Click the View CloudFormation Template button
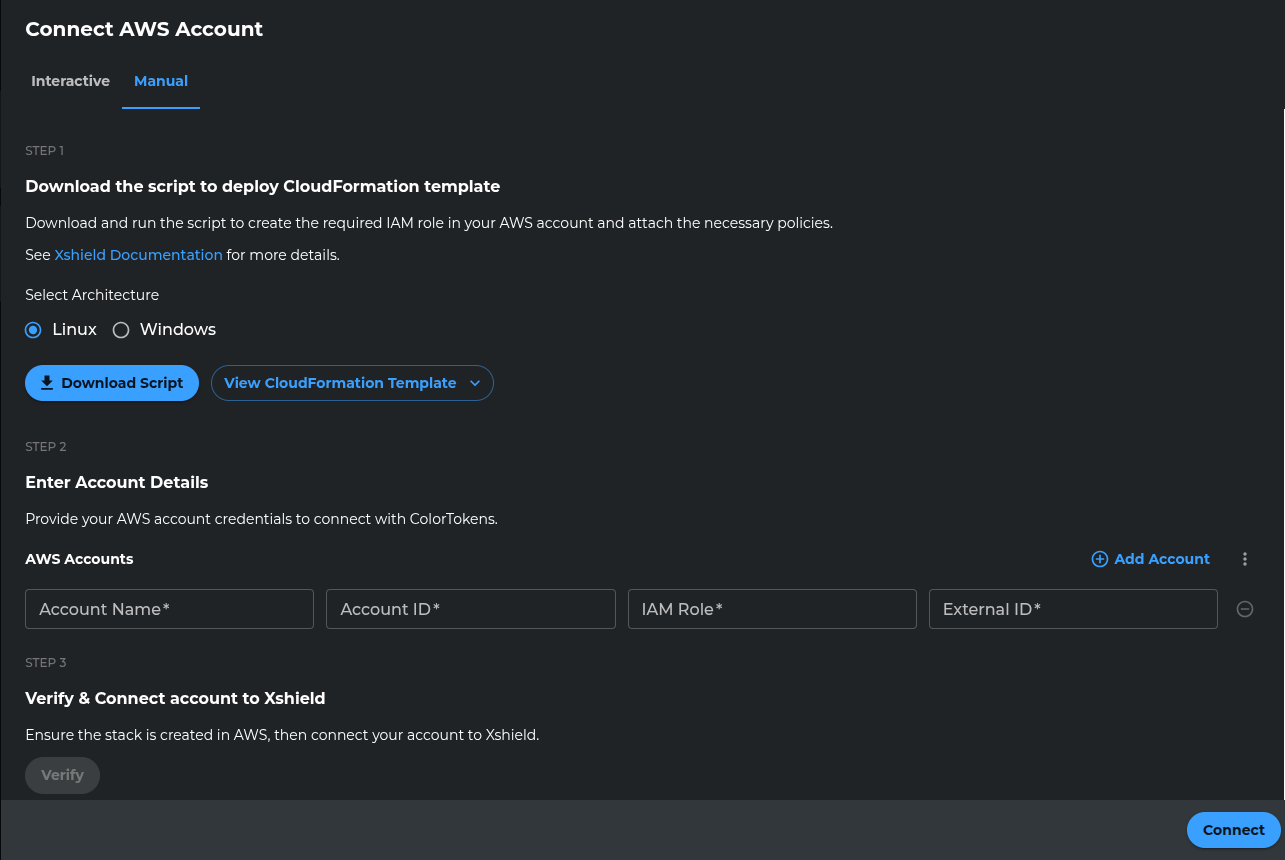This screenshot has width=1285, height=860. pyautogui.click(x=340, y=383)
